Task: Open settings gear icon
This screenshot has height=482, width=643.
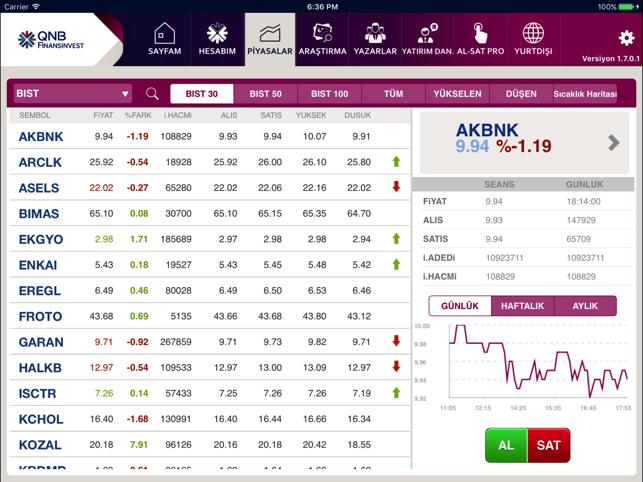Action: (x=626, y=38)
